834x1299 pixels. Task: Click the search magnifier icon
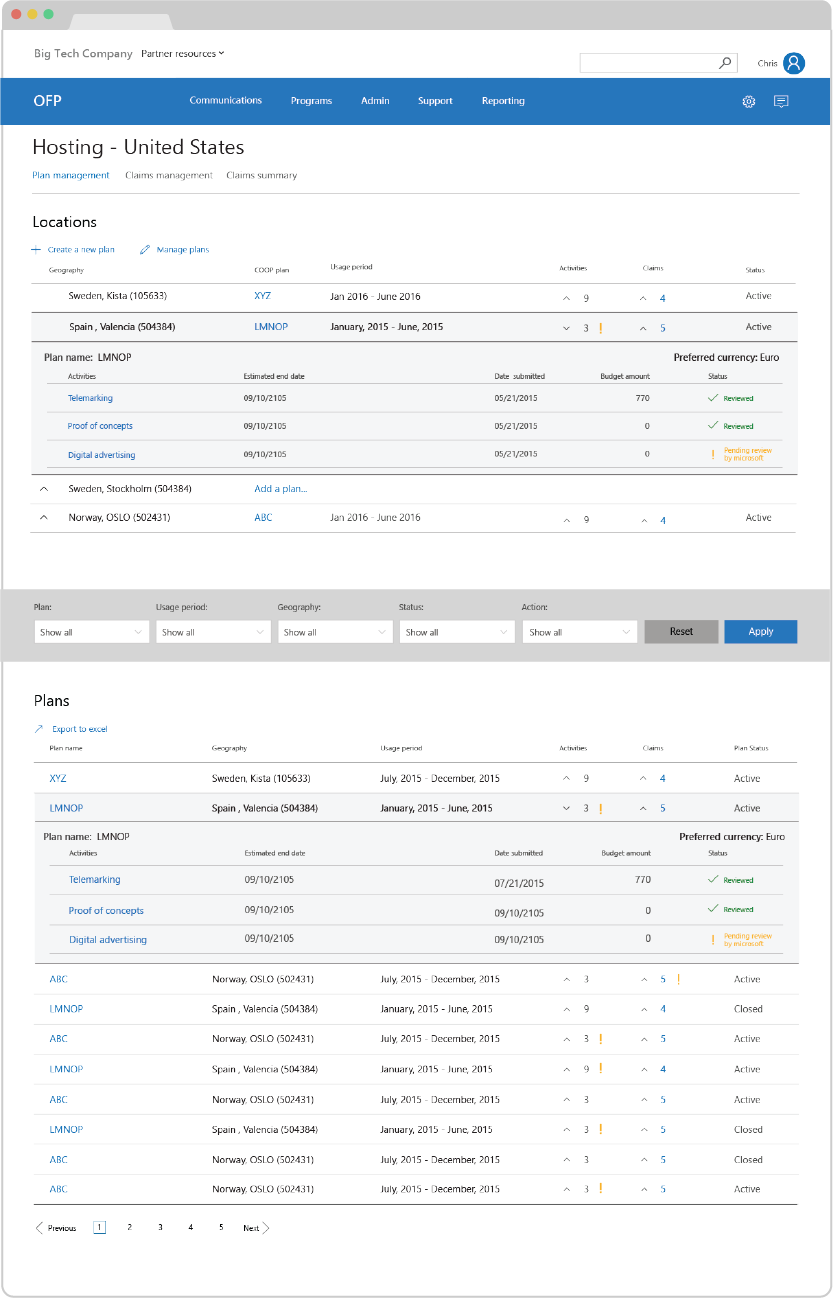724,62
